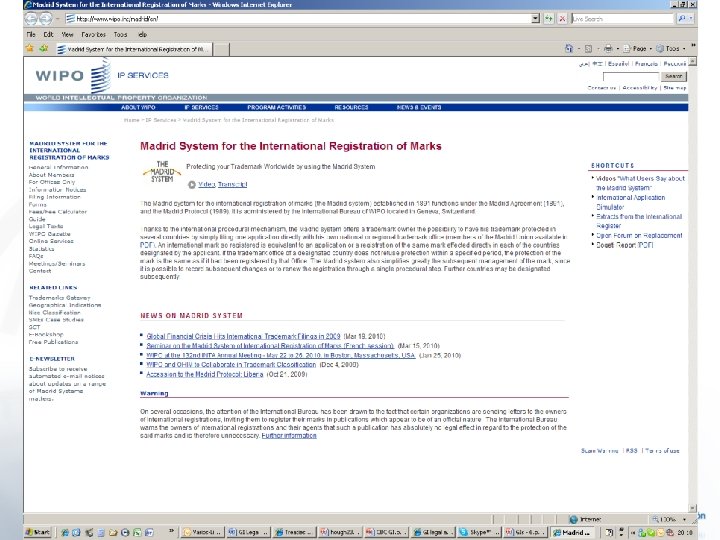Click The Madrid System logo image

pos(162,172)
